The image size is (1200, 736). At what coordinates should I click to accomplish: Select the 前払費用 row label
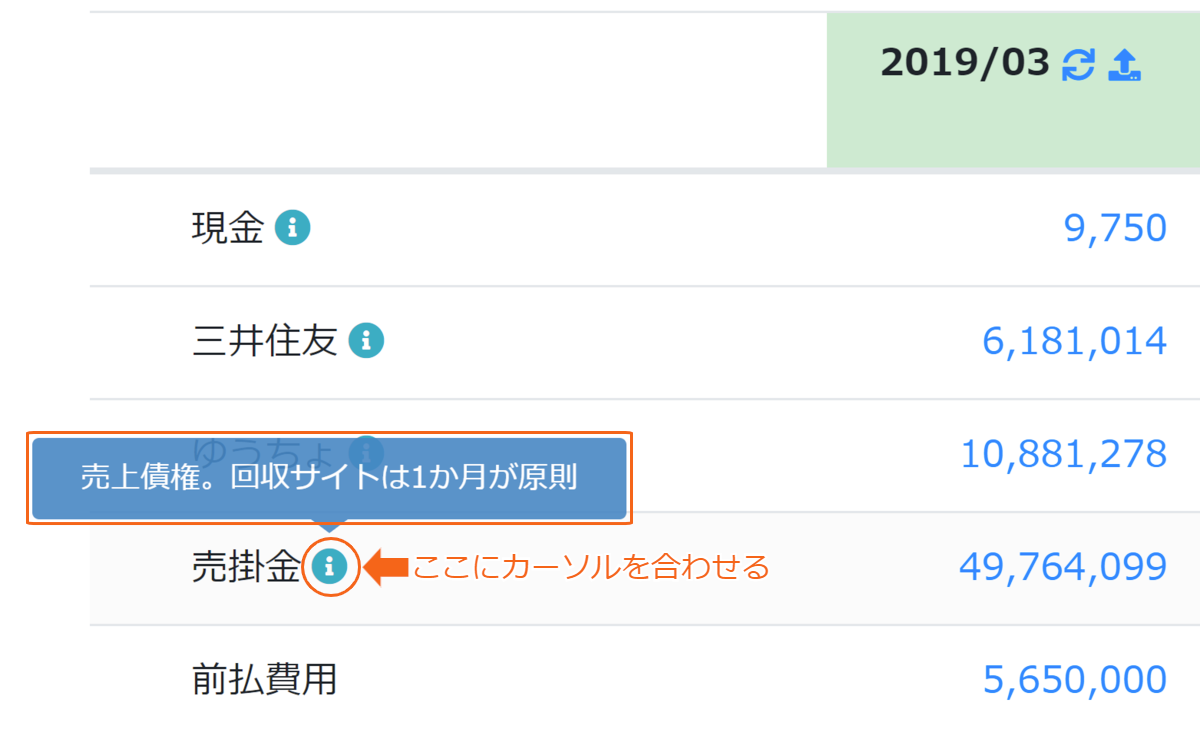click(264, 680)
